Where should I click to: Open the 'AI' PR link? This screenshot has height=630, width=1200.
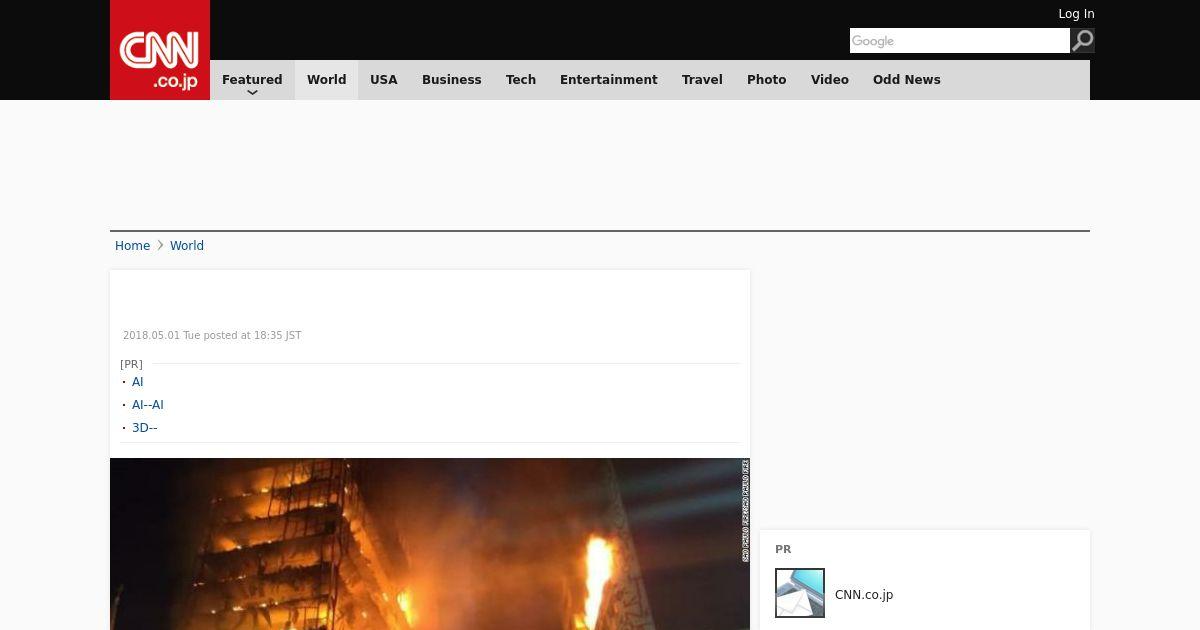click(x=138, y=382)
